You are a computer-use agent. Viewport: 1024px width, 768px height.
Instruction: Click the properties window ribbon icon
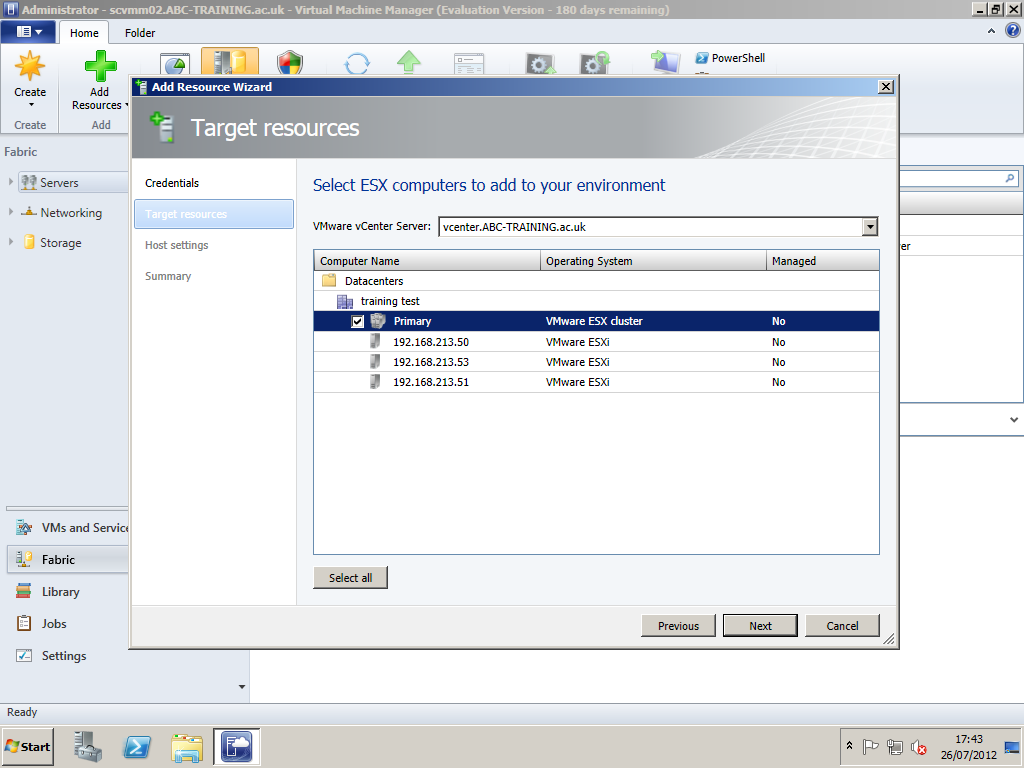click(469, 64)
